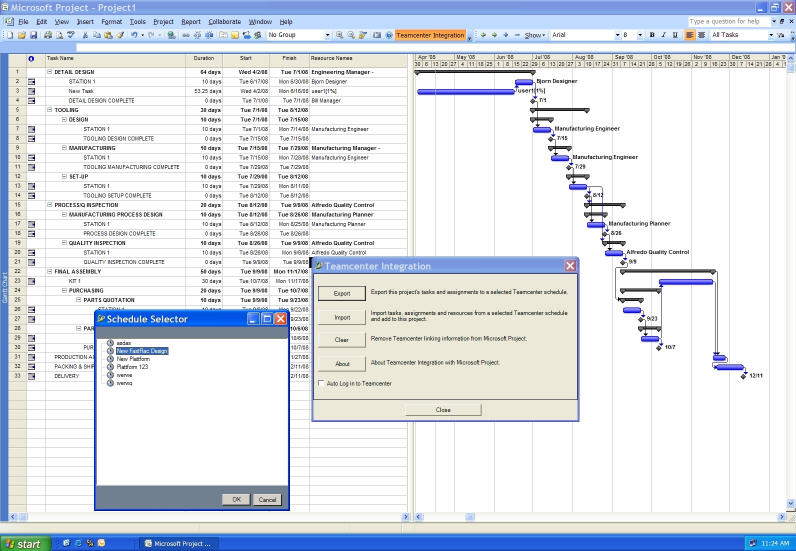Click the Zoom Out magnifier icon
This screenshot has height=551, width=796.
pos(351,35)
